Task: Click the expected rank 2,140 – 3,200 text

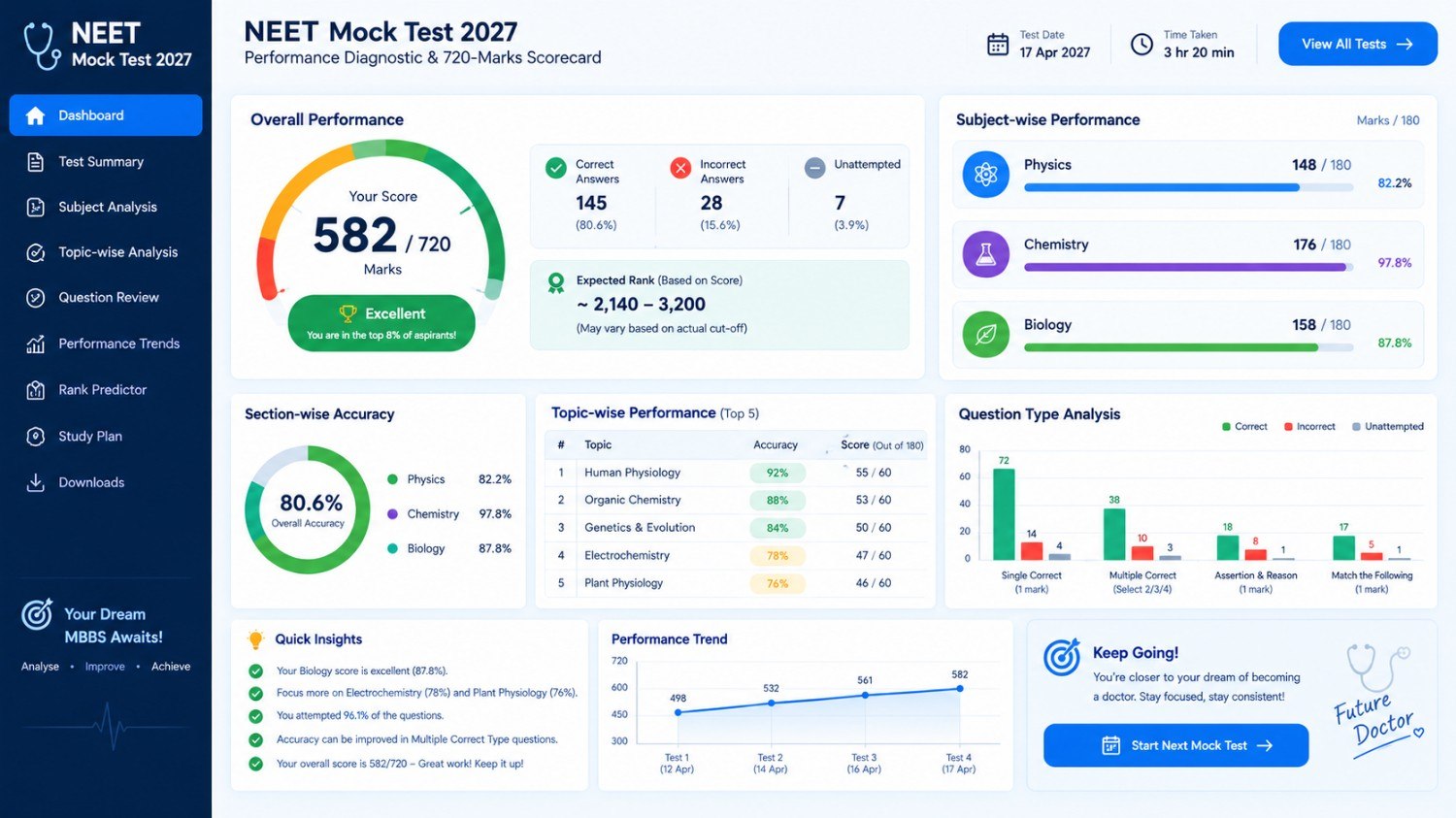Action: (x=641, y=305)
